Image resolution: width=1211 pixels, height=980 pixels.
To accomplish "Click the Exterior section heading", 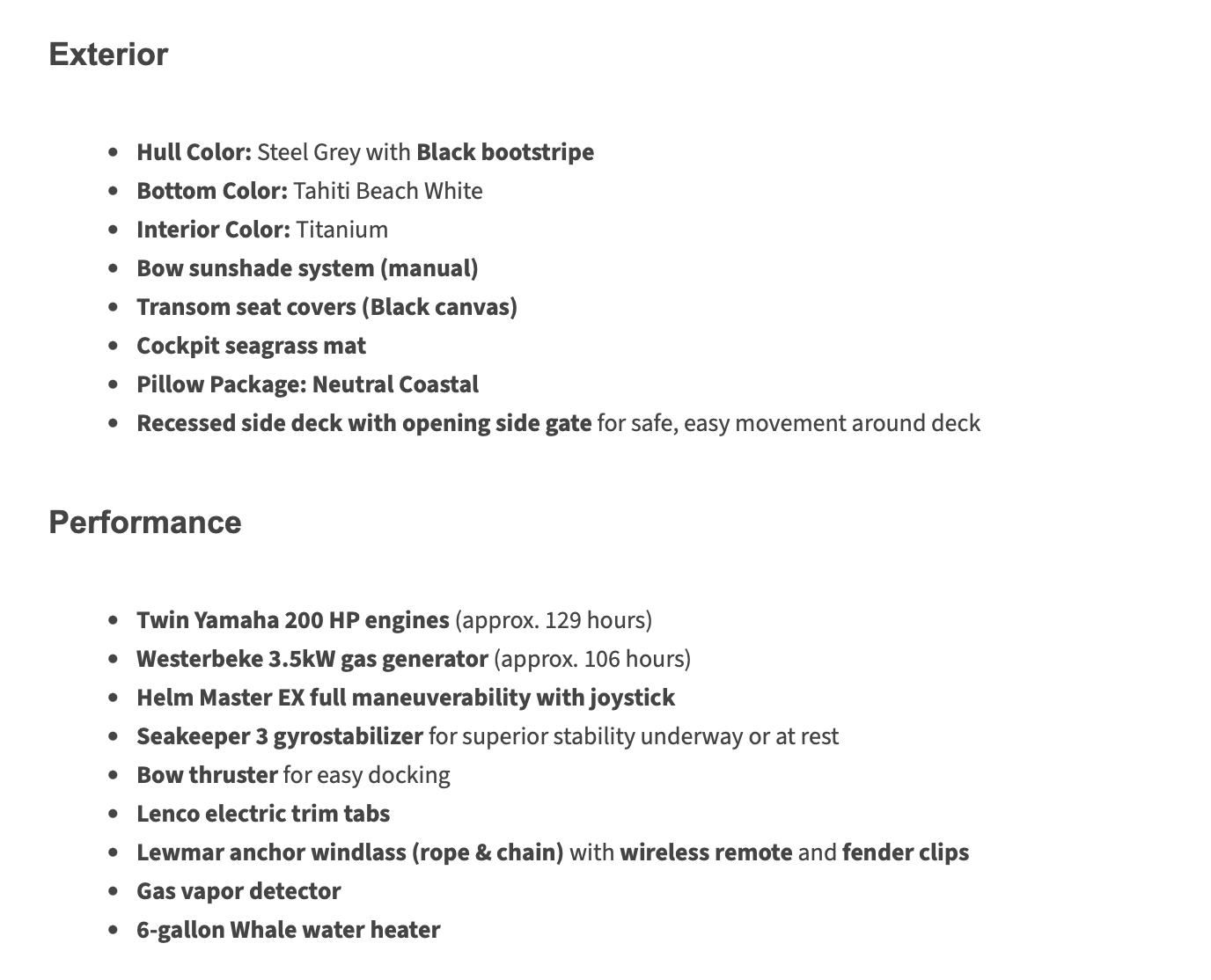I will tap(108, 55).
